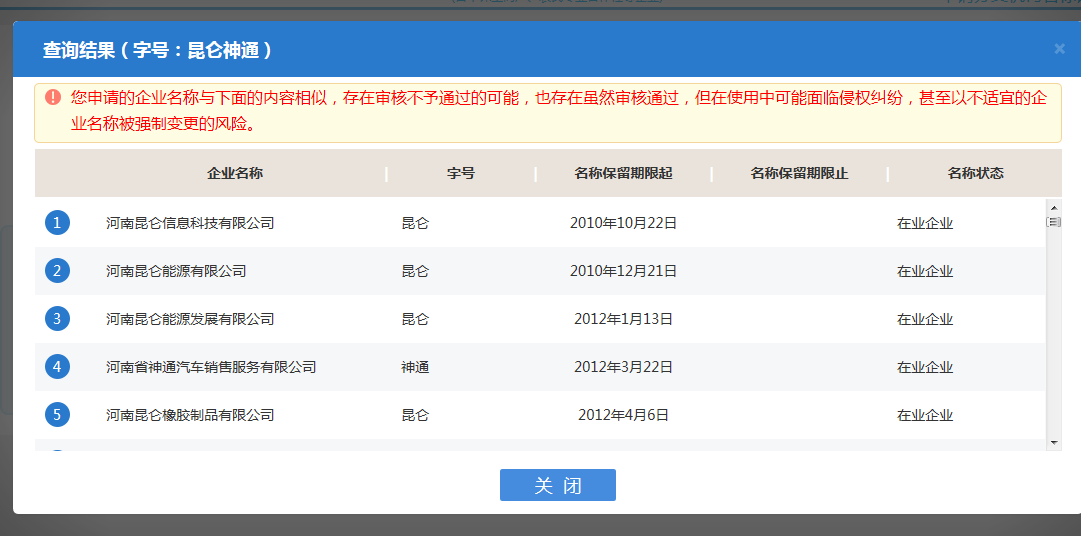
Task: Click the number 1 row badge
Action: (x=57, y=223)
